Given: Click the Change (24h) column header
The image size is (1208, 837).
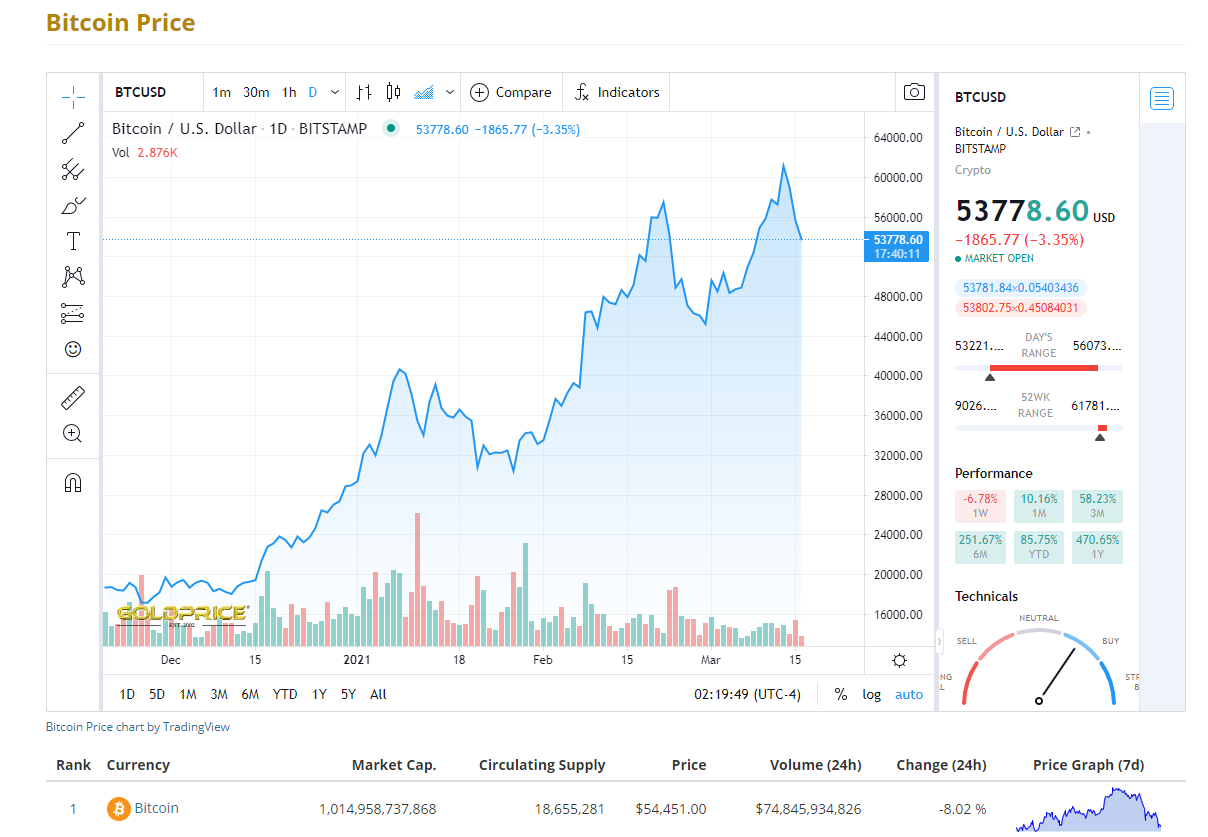Looking at the screenshot, I should pos(941,765).
